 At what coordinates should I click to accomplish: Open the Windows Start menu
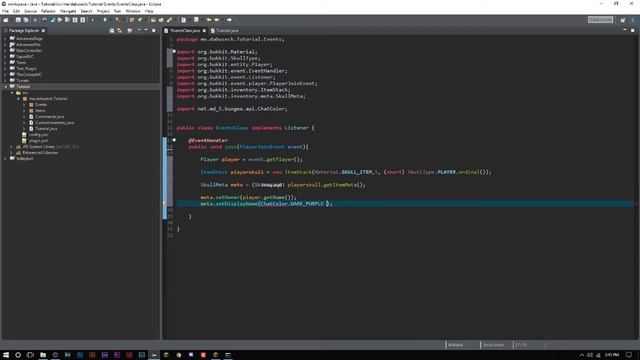pyautogui.click(x=6, y=355)
